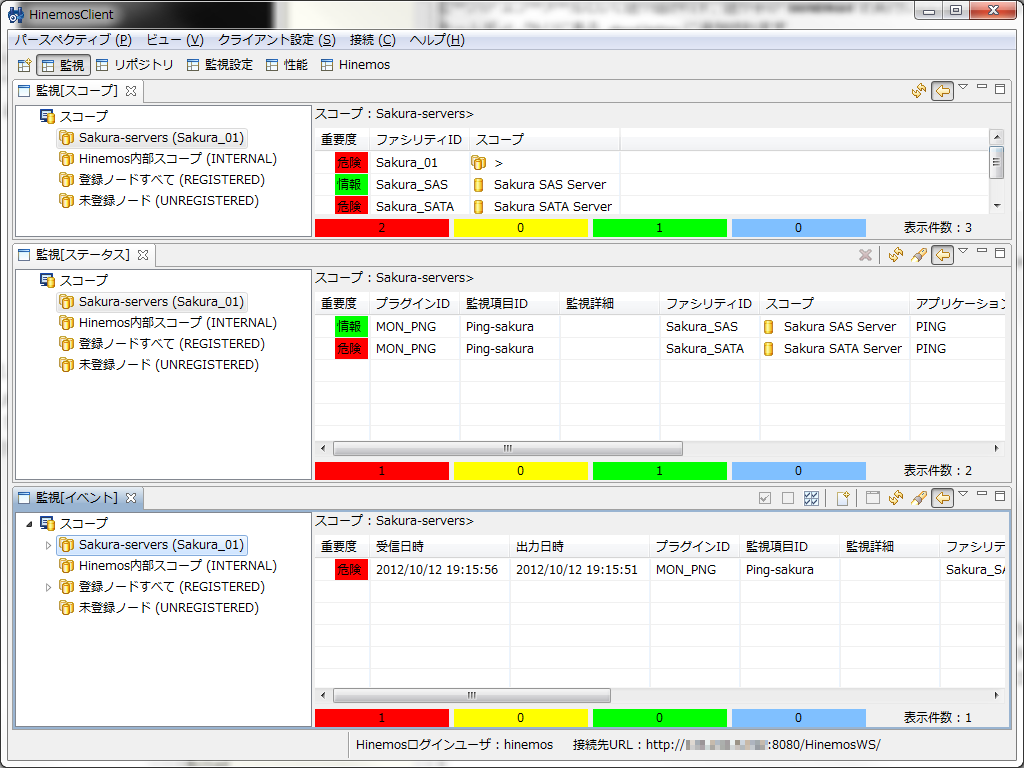This screenshot has width=1024, height=768.
Task: Select Hinemos内部スコープ (INTERNAL) in 監視[スコープ] tree
Action: (x=177, y=159)
